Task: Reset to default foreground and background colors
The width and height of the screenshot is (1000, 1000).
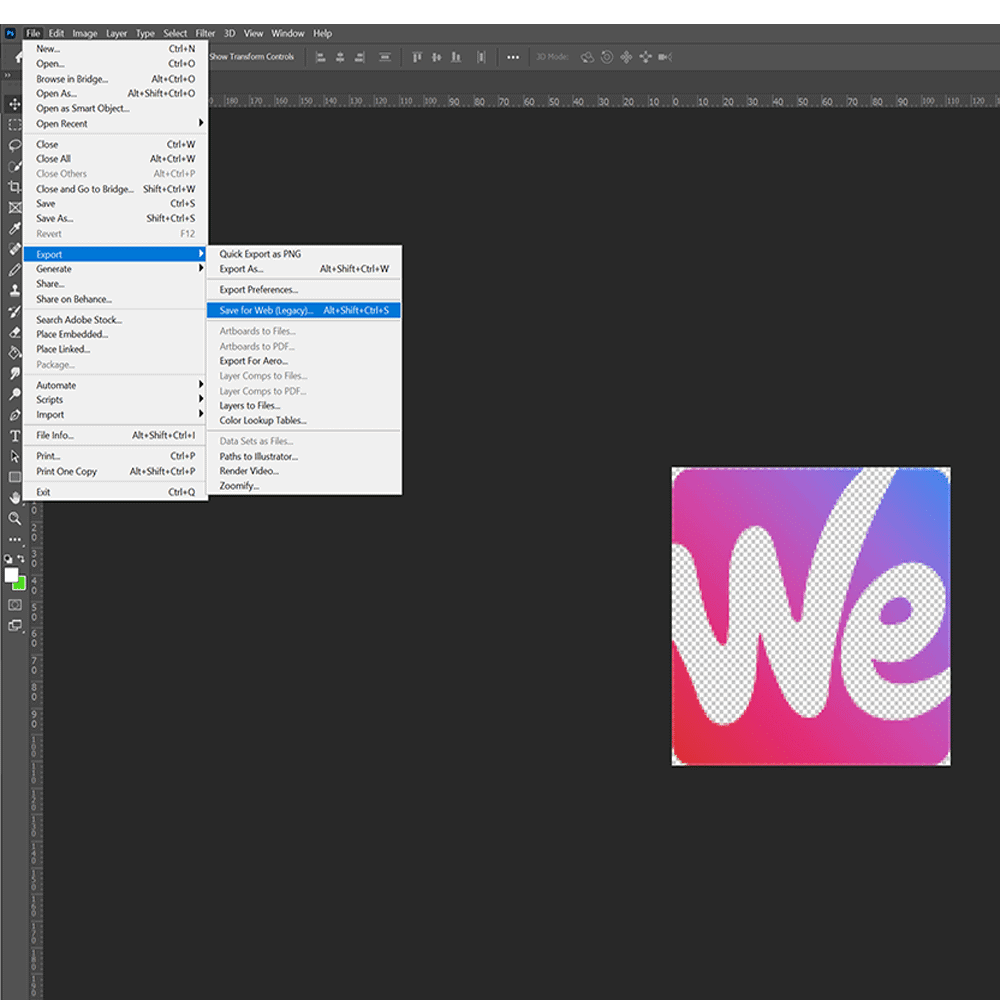Action: pyautogui.click(x=8, y=559)
